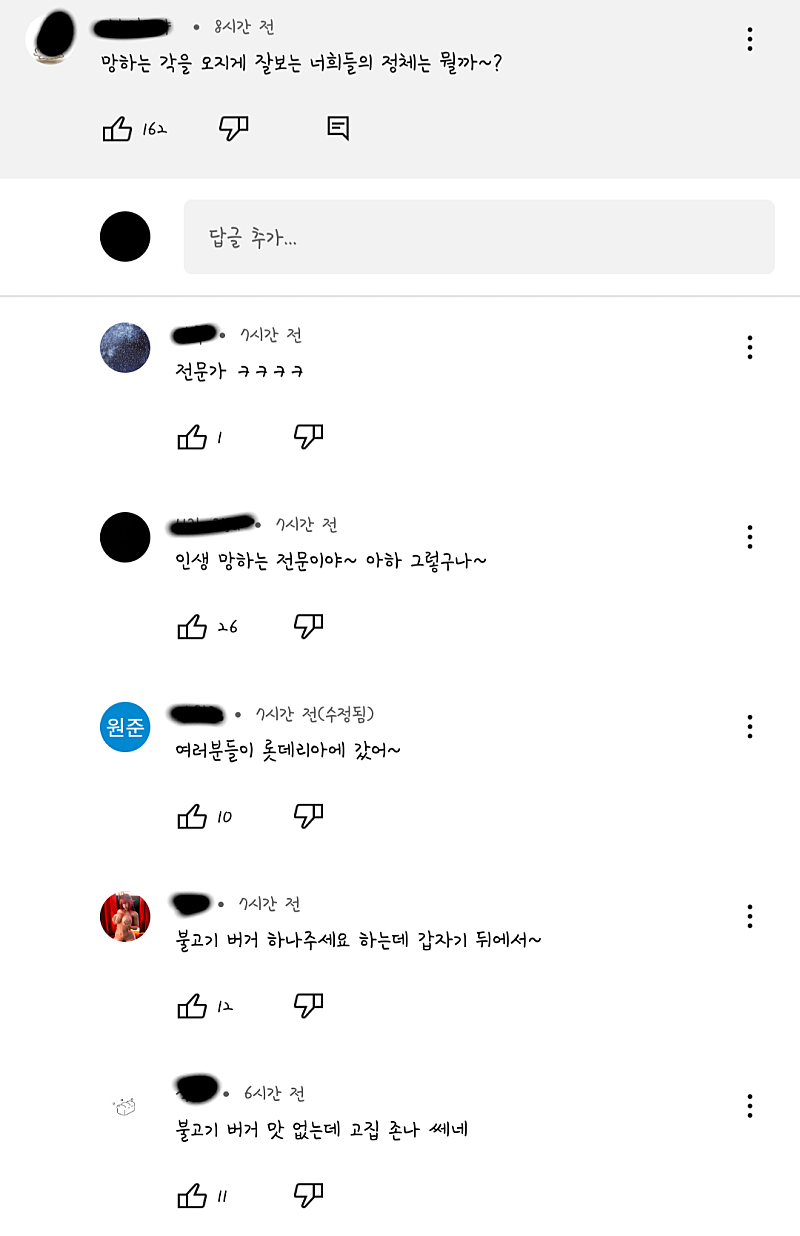The height and width of the screenshot is (1236, 800).
Task: Open the options menu for the 전문가 ㅋㅋㅋㅋ reply
Action: [750, 348]
